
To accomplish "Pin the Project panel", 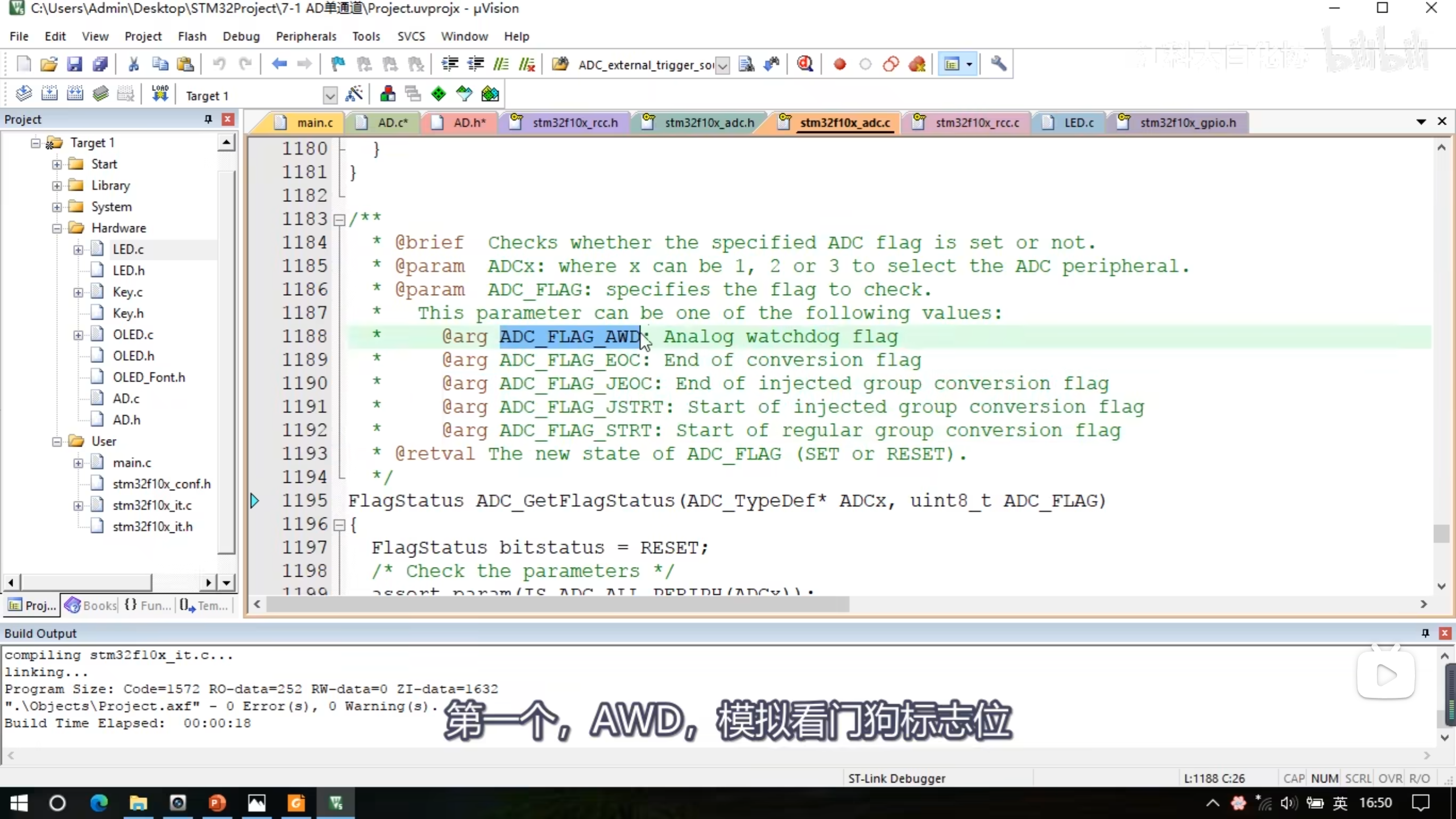I will tap(208, 119).
